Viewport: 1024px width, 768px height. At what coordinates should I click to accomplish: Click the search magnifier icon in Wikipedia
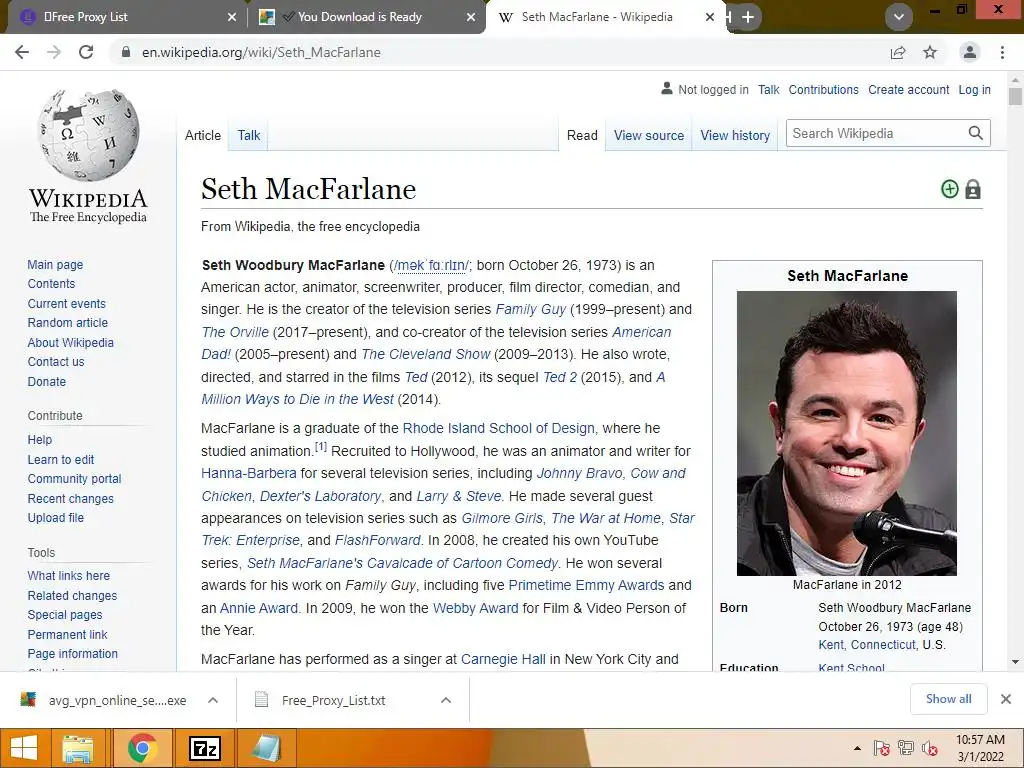pos(976,133)
